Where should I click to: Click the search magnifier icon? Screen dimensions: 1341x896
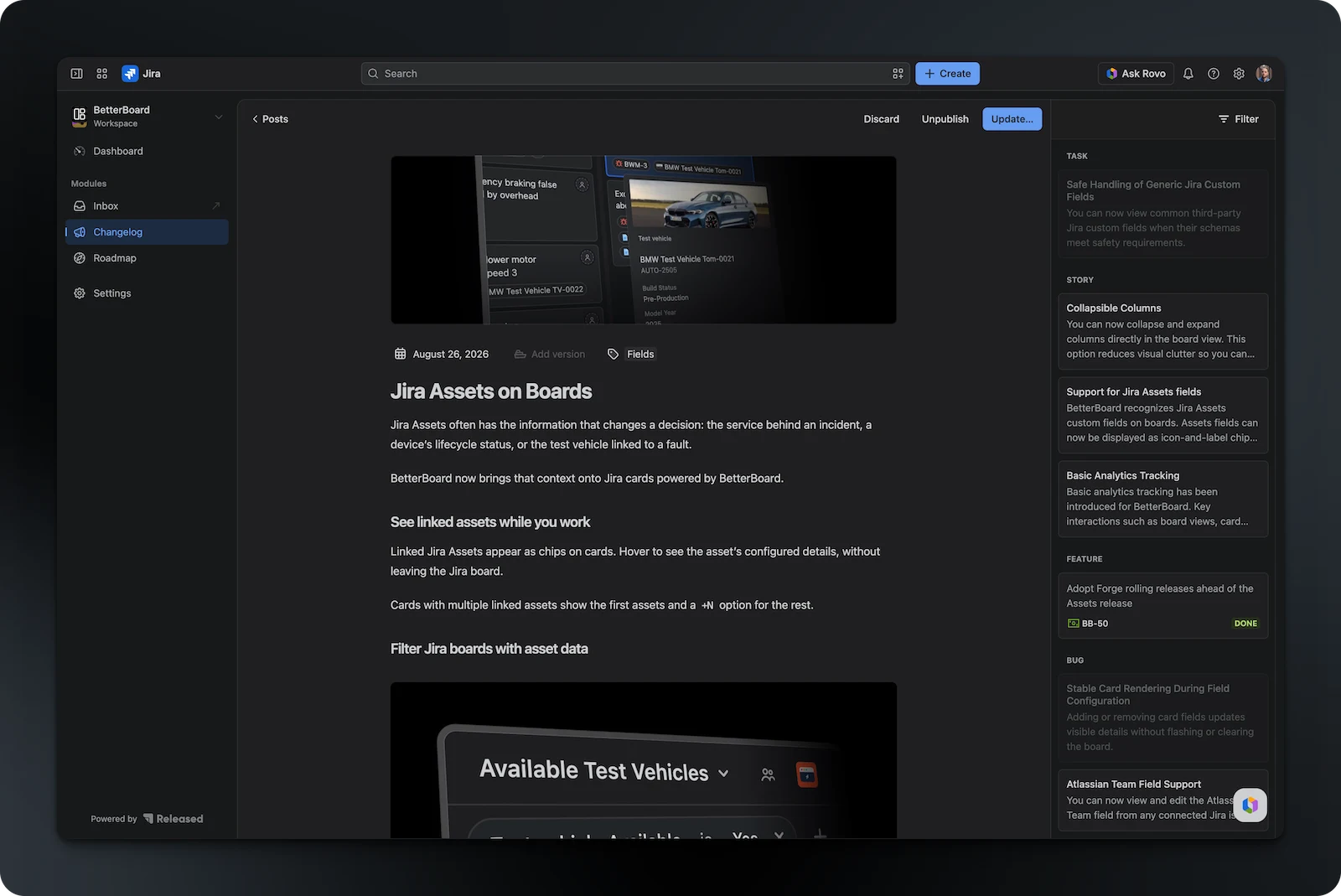pyautogui.click(x=374, y=74)
